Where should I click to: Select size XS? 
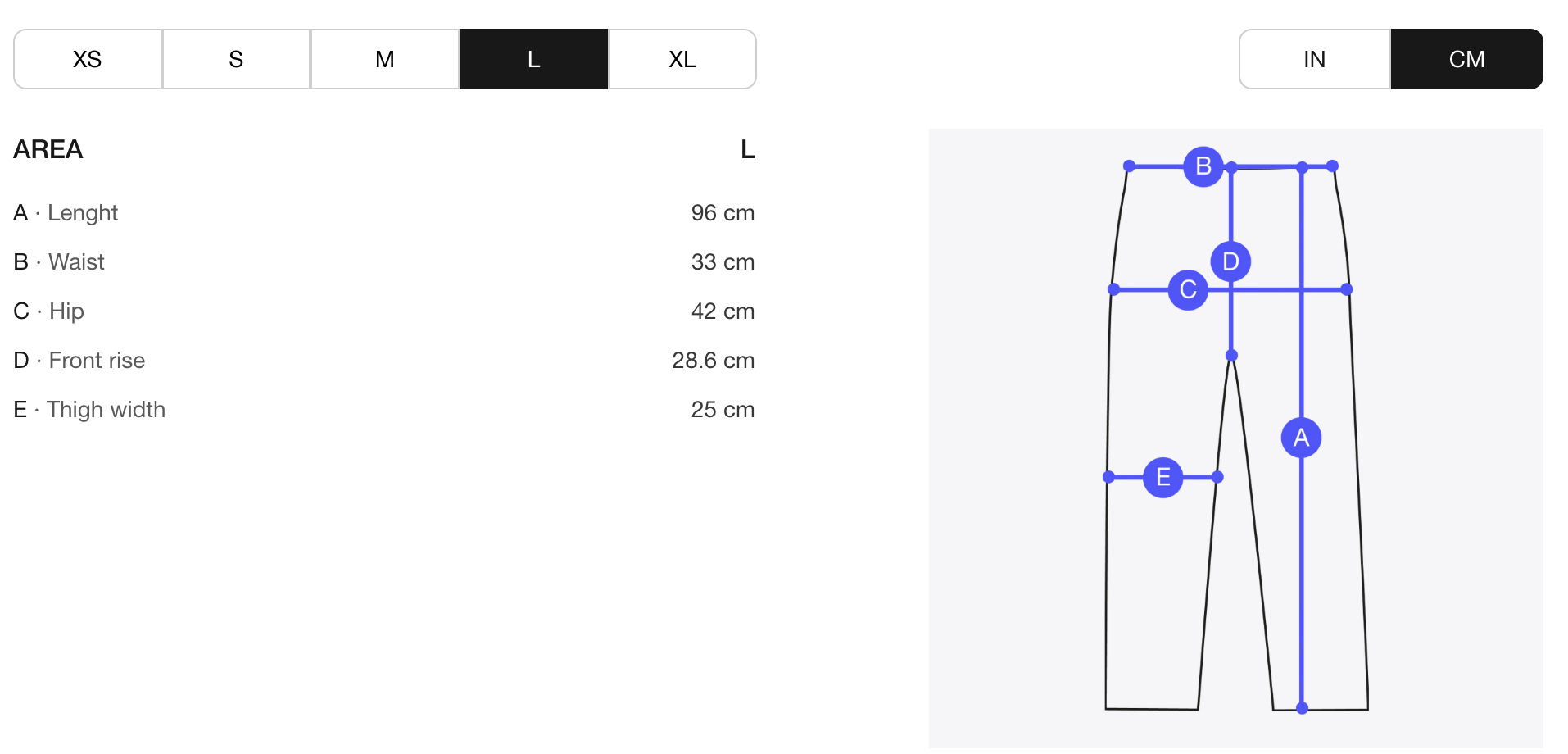[88, 59]
